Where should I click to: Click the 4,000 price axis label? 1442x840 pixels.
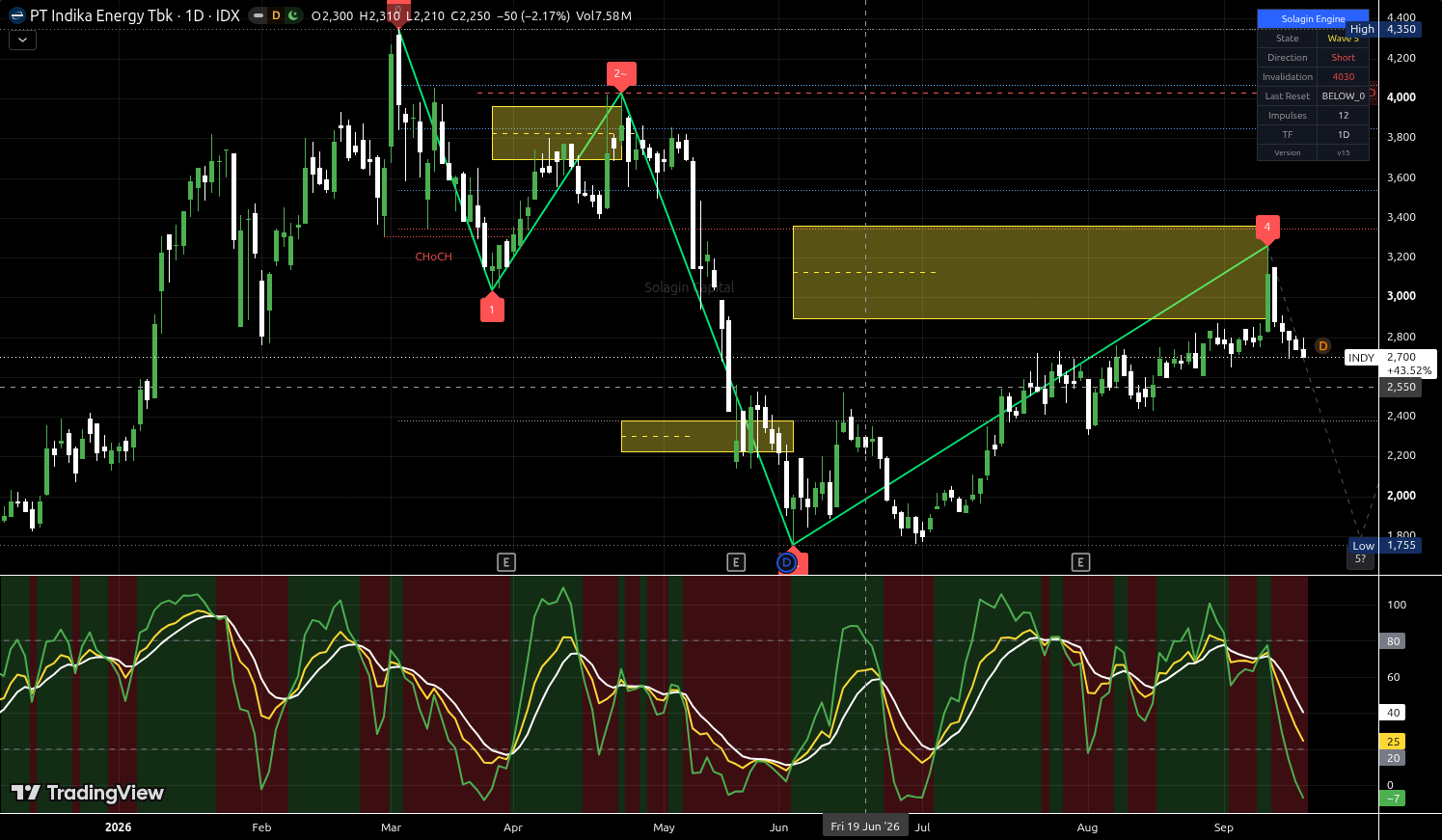point(1401,97)
